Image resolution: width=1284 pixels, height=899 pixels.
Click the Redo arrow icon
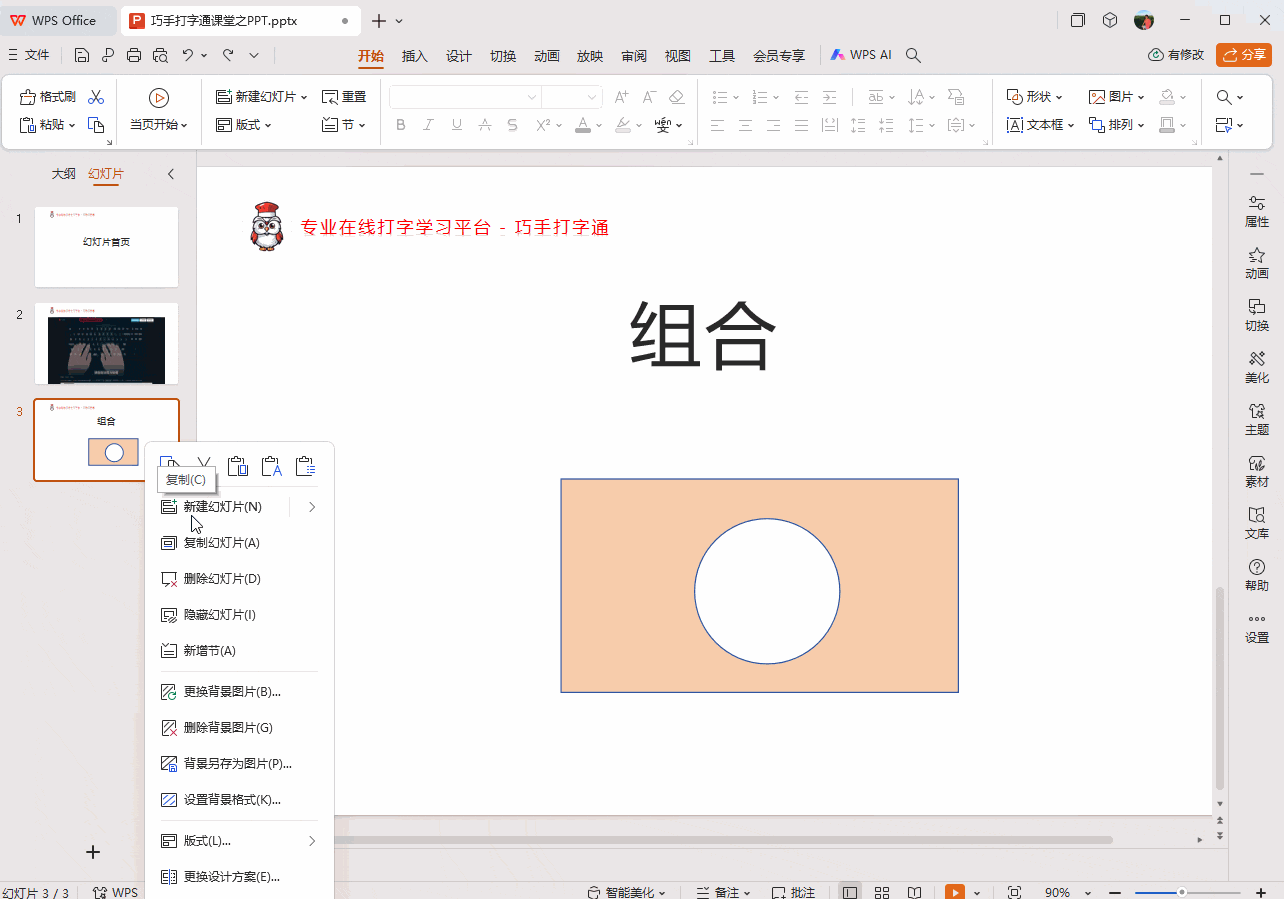pyautogui.click(x=228, y=56)
